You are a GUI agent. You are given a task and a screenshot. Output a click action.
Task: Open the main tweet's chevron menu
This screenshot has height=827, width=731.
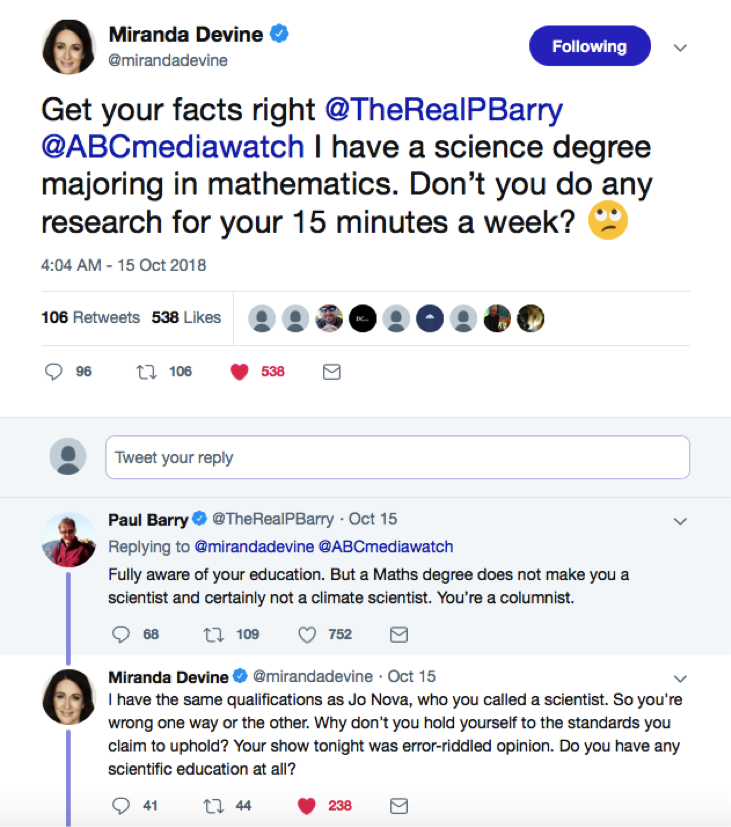(x=680, y=47)
